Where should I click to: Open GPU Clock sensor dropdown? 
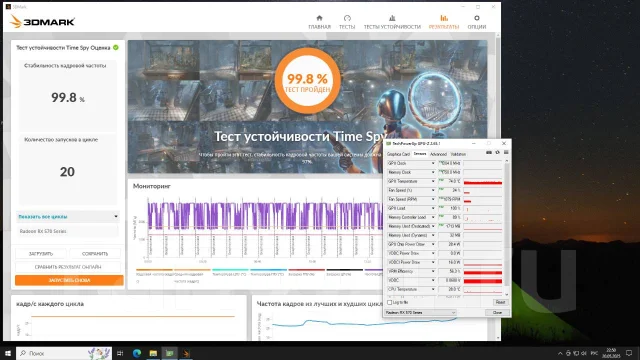point(433,163)
